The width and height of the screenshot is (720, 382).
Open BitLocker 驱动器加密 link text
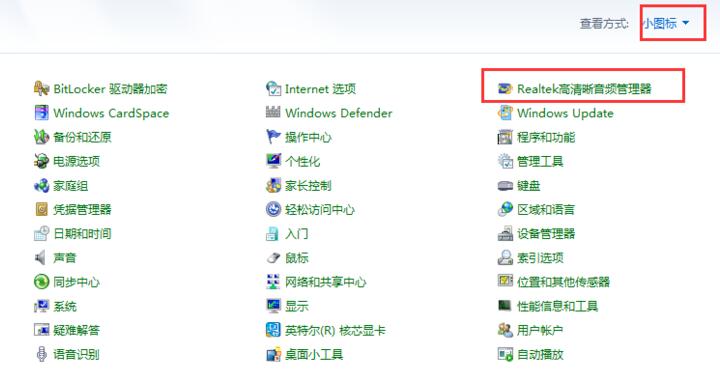click(110, 89)
